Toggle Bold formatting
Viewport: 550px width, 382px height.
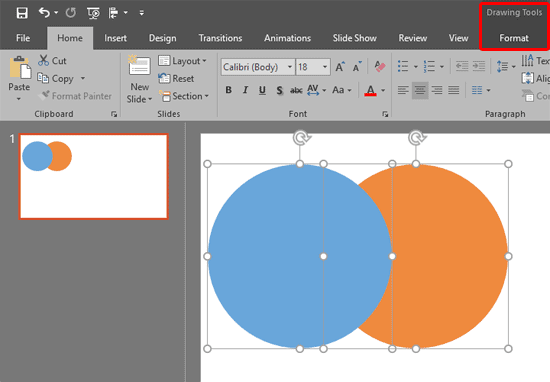(x=228, y=90)
